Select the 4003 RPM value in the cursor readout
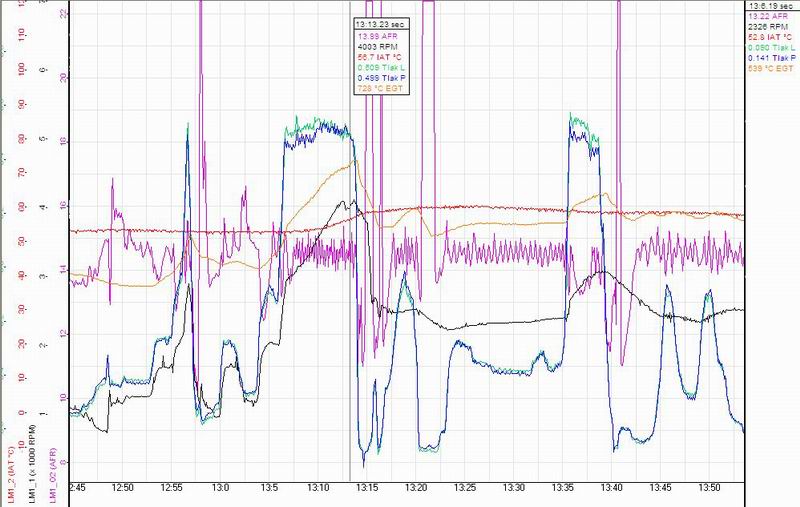This screenshot has height=507, width=800. coord(377,47)
